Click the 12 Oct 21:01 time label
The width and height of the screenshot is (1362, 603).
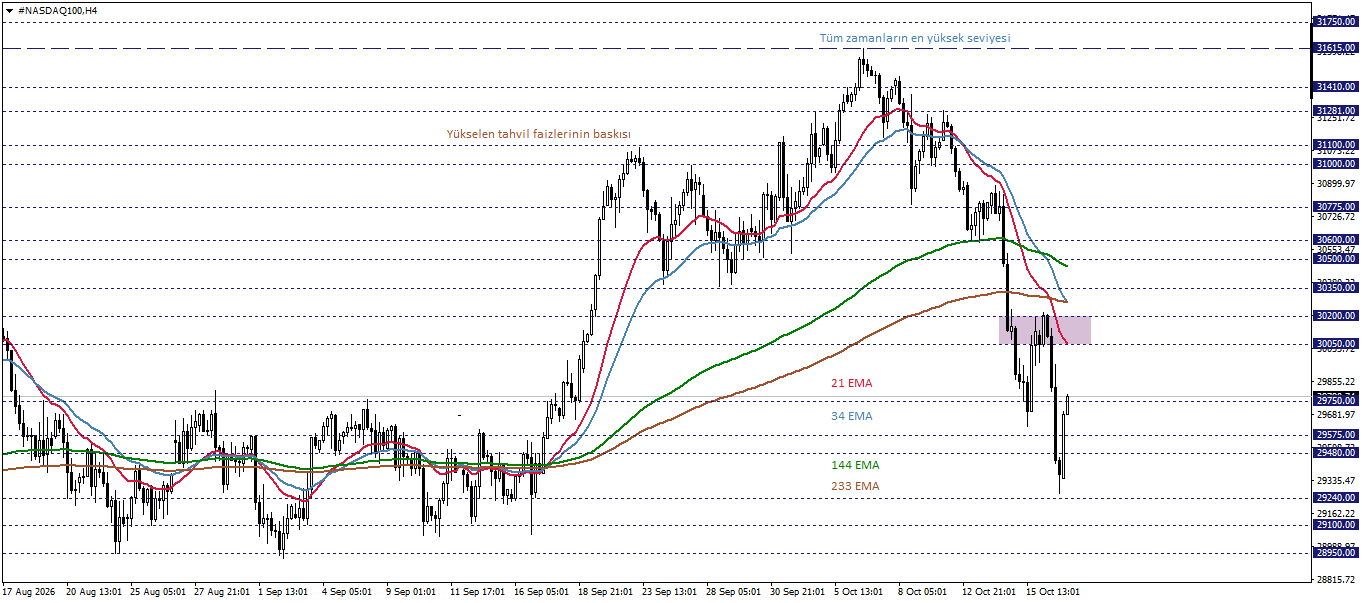[989, 592]
